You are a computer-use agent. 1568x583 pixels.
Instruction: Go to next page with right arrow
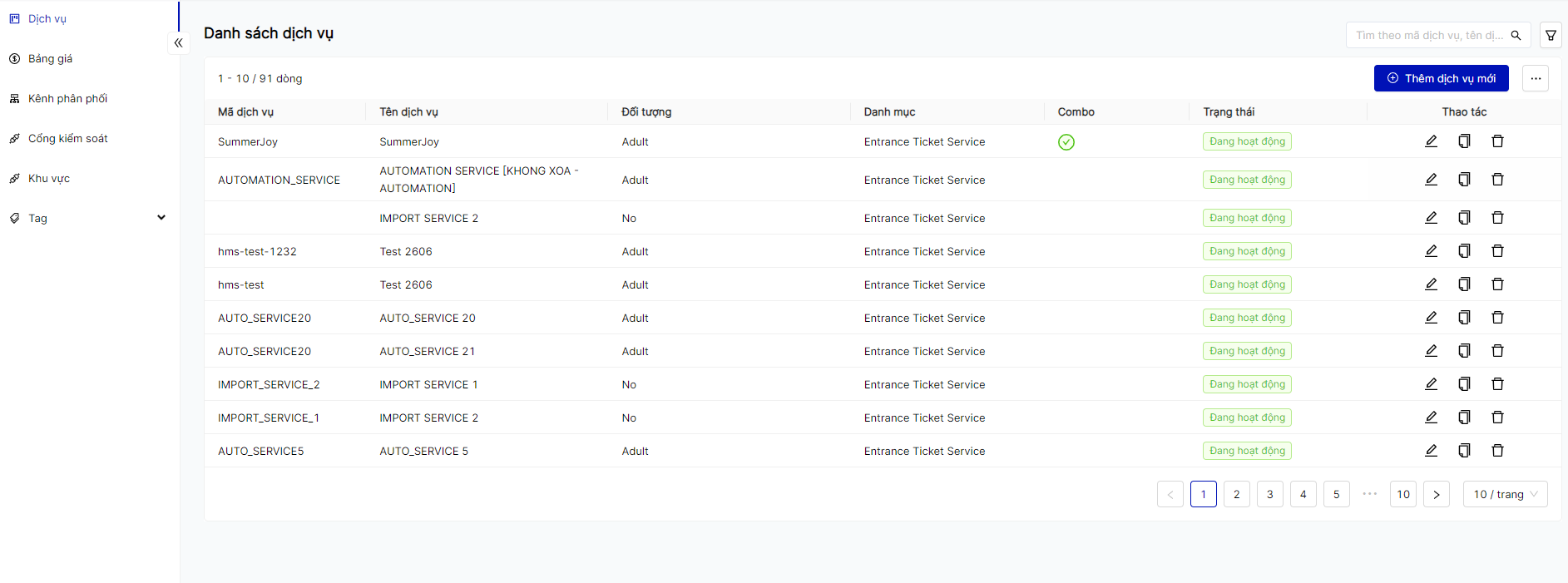pos(1436,494)
